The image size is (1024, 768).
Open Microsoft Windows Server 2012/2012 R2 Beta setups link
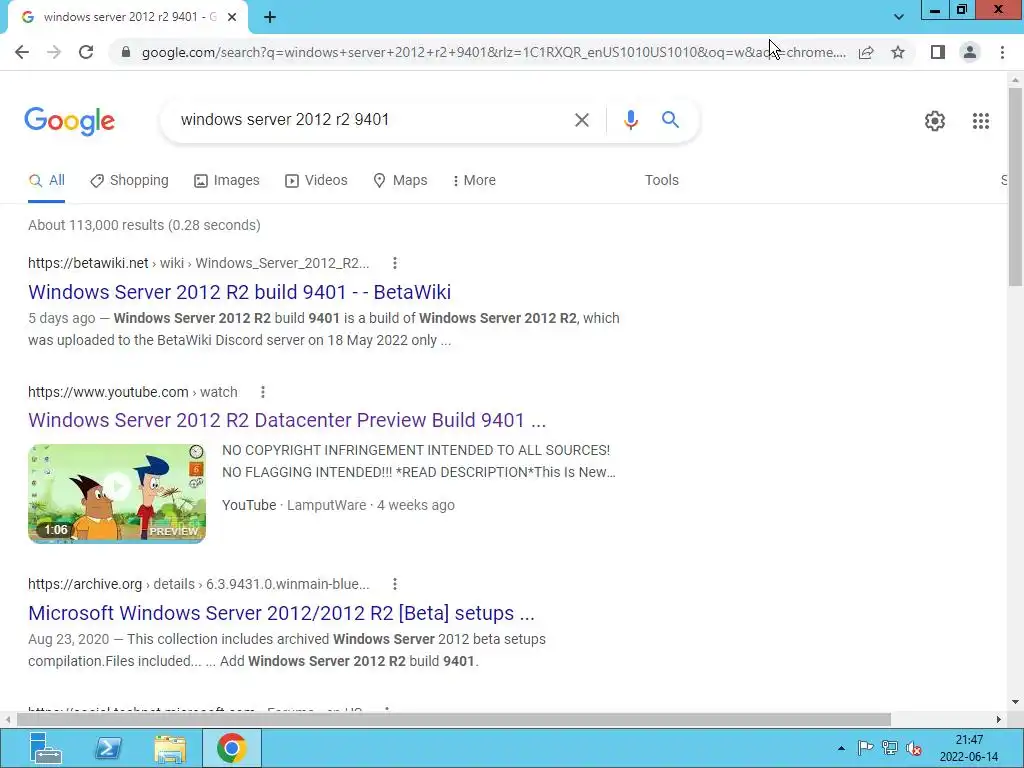tap(281, 613)
